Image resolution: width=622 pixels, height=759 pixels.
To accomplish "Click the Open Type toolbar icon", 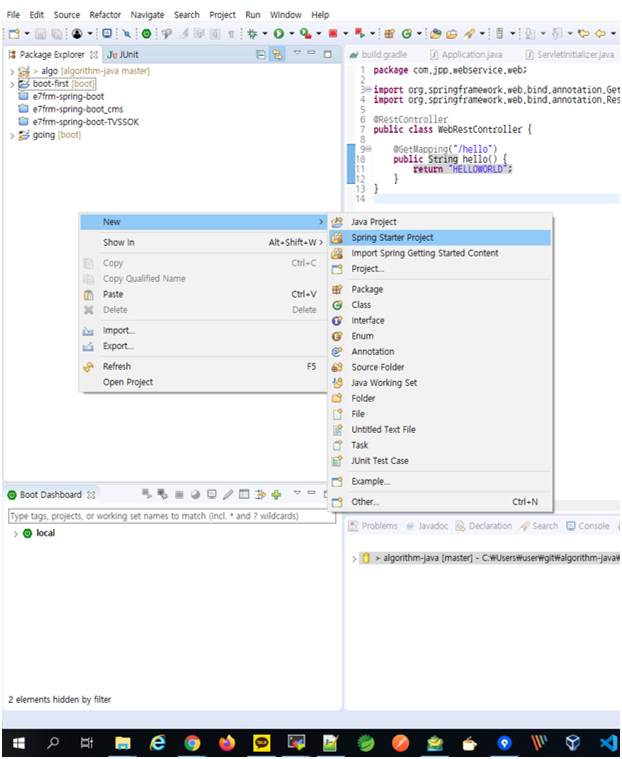I will [436, 33].
